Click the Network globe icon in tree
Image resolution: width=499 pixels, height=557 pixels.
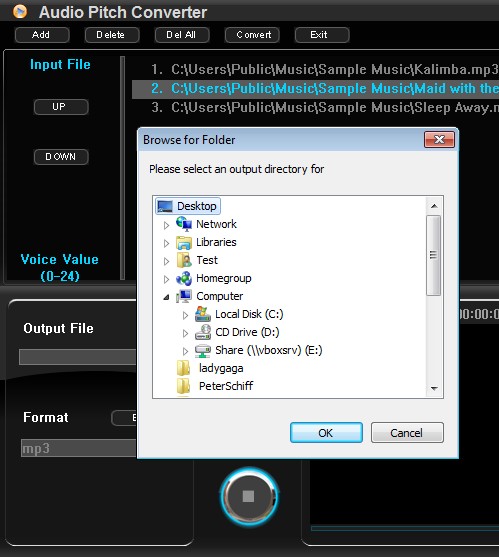[x=184, y=224]
